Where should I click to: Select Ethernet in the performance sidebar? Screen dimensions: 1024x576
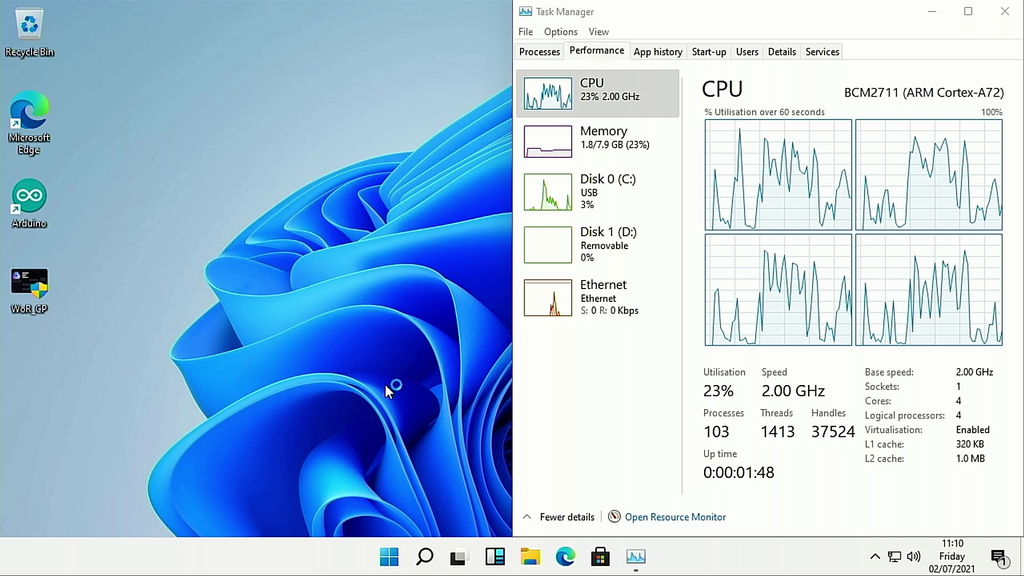click(x=597, y=297)
